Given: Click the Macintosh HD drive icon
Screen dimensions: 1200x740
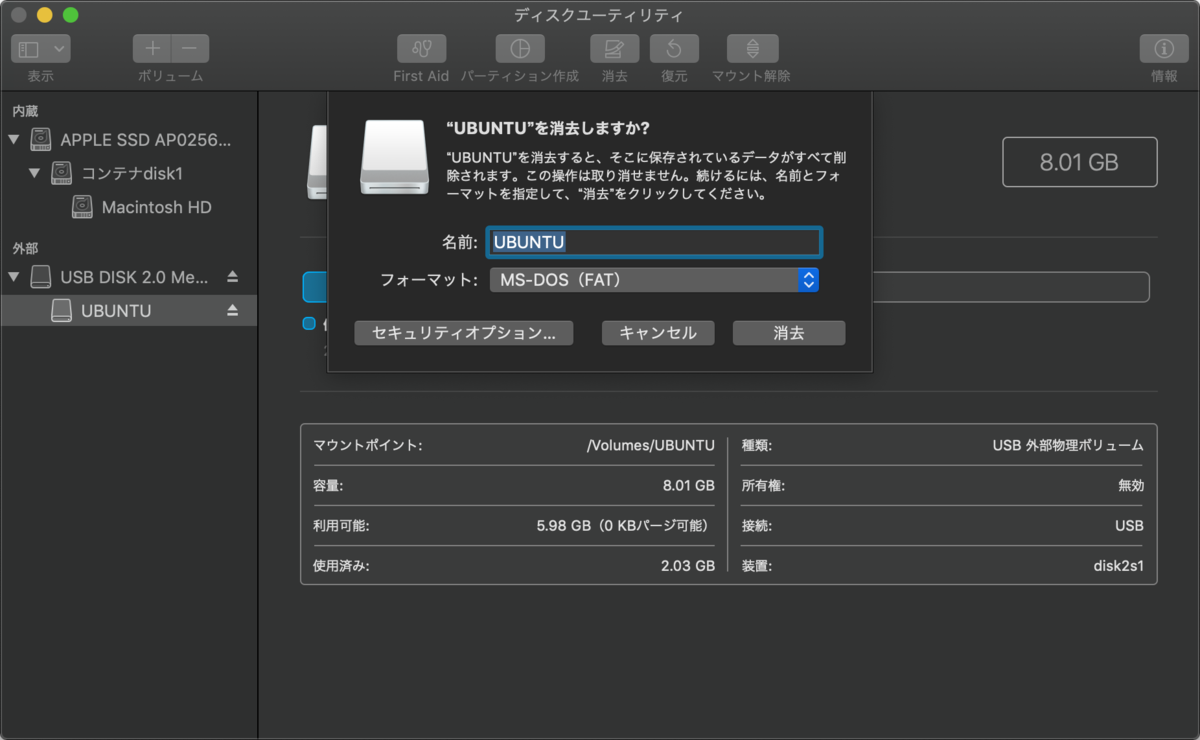Looking at the screenshot, I should 82,207.
